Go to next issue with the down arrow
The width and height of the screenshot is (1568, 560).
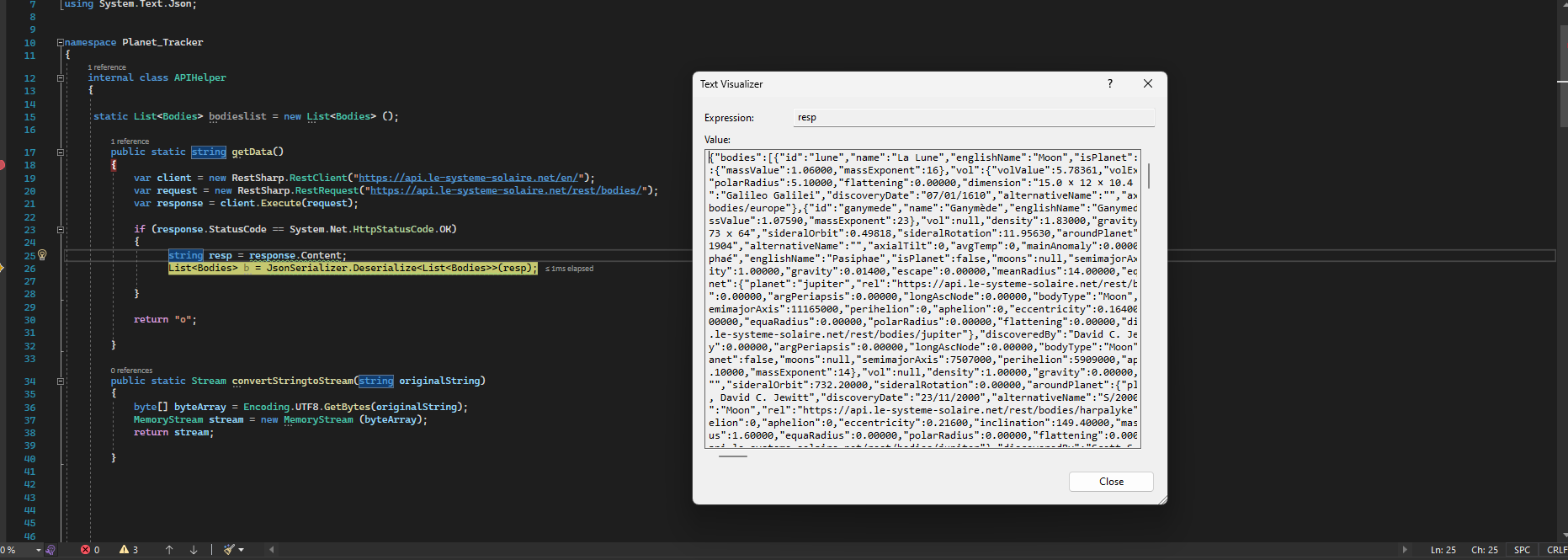[x=194, y=550]
